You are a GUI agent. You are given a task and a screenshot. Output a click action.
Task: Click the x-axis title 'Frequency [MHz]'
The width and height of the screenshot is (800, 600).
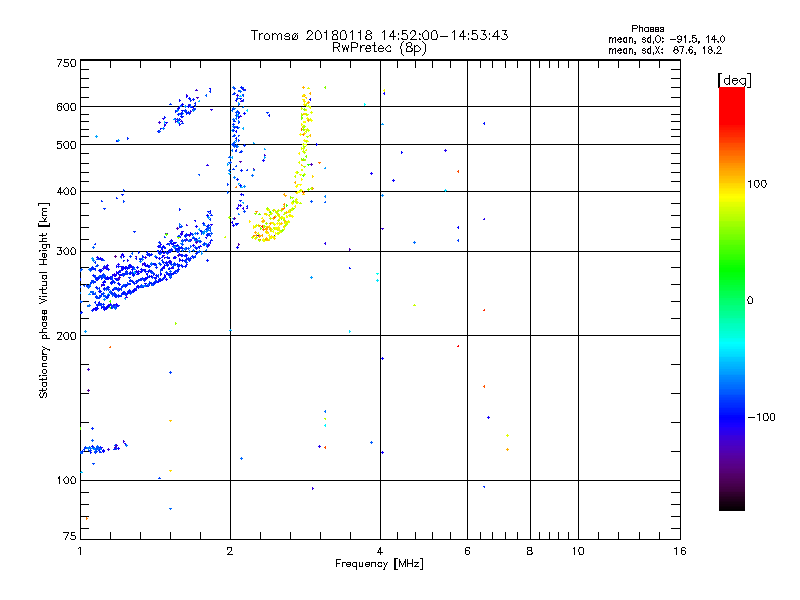(x=379, y=564)
